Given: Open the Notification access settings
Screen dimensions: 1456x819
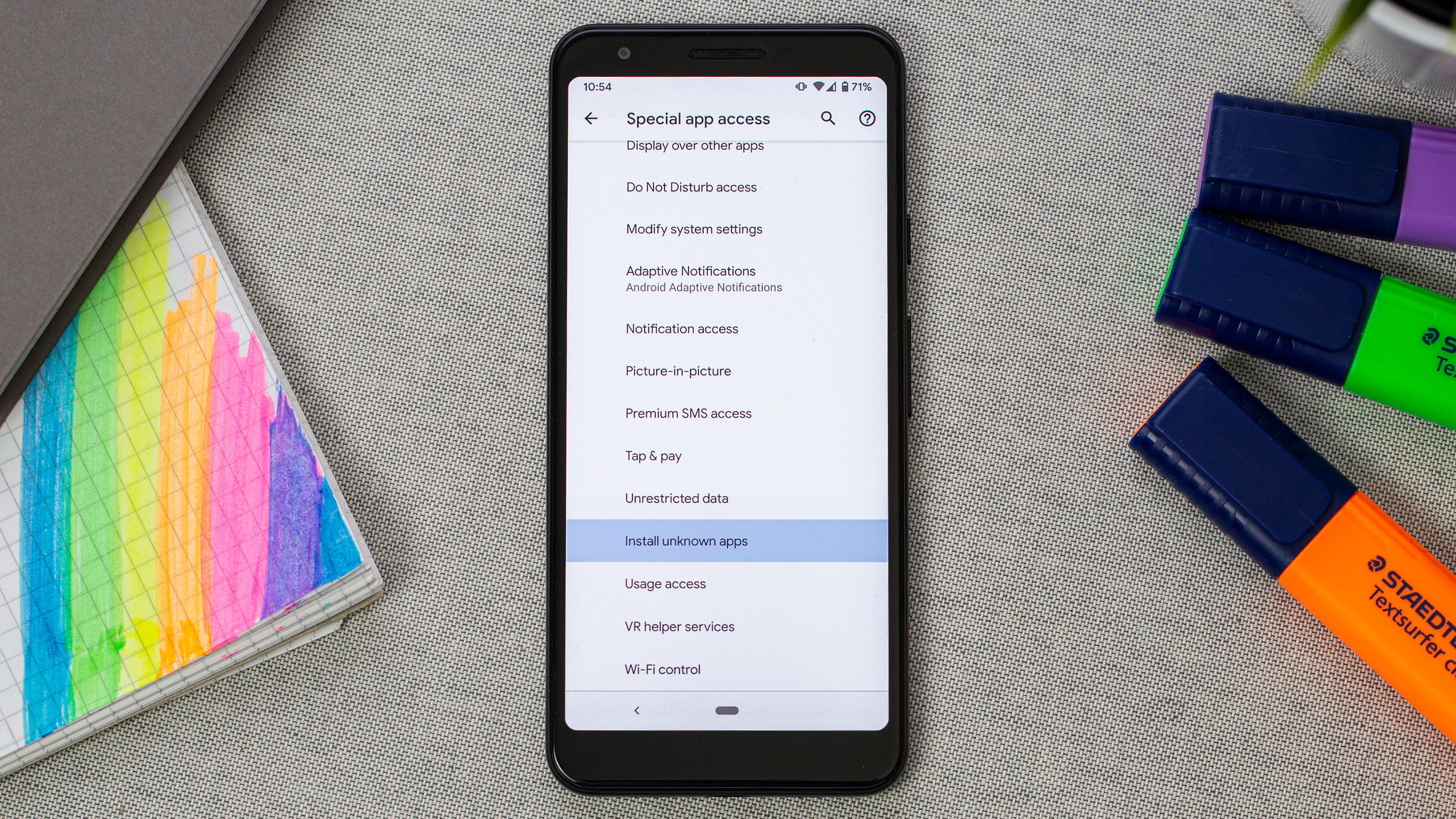Looking at the screenshot, I should click(x=681, y=328).
